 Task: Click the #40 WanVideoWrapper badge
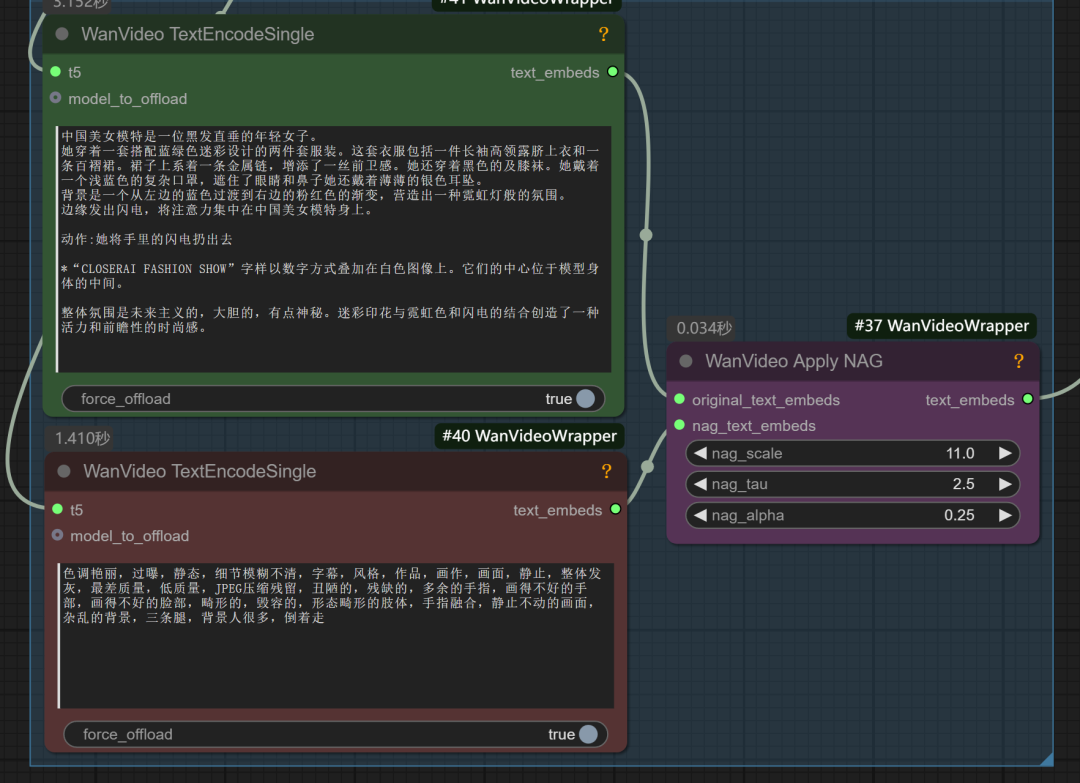point(529,436)
